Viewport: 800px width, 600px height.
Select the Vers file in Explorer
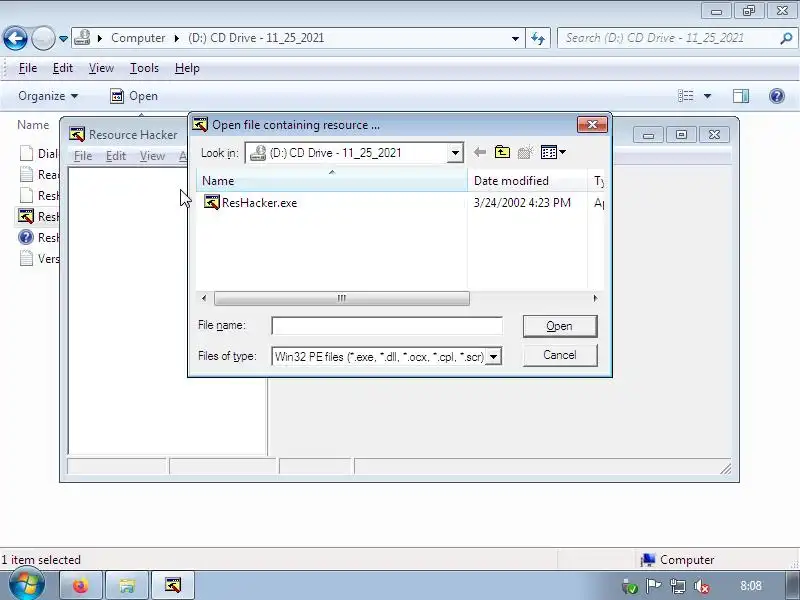click(x=39, y=259)
